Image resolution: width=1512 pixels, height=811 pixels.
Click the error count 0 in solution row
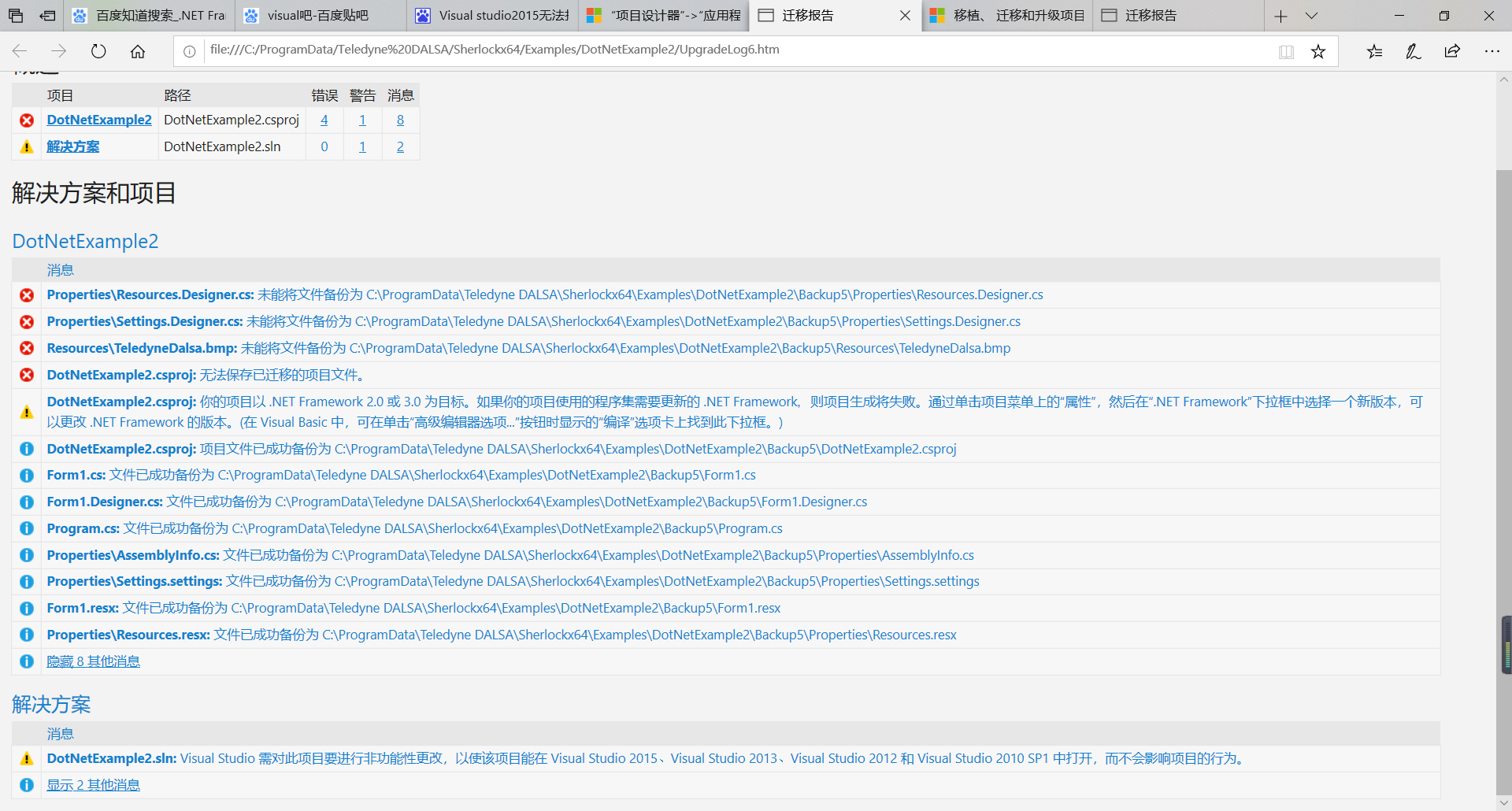coord(324,146)
